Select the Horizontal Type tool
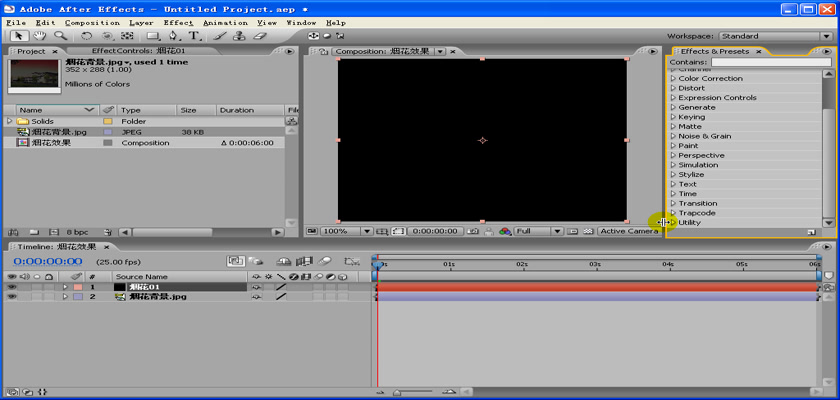 194,36
